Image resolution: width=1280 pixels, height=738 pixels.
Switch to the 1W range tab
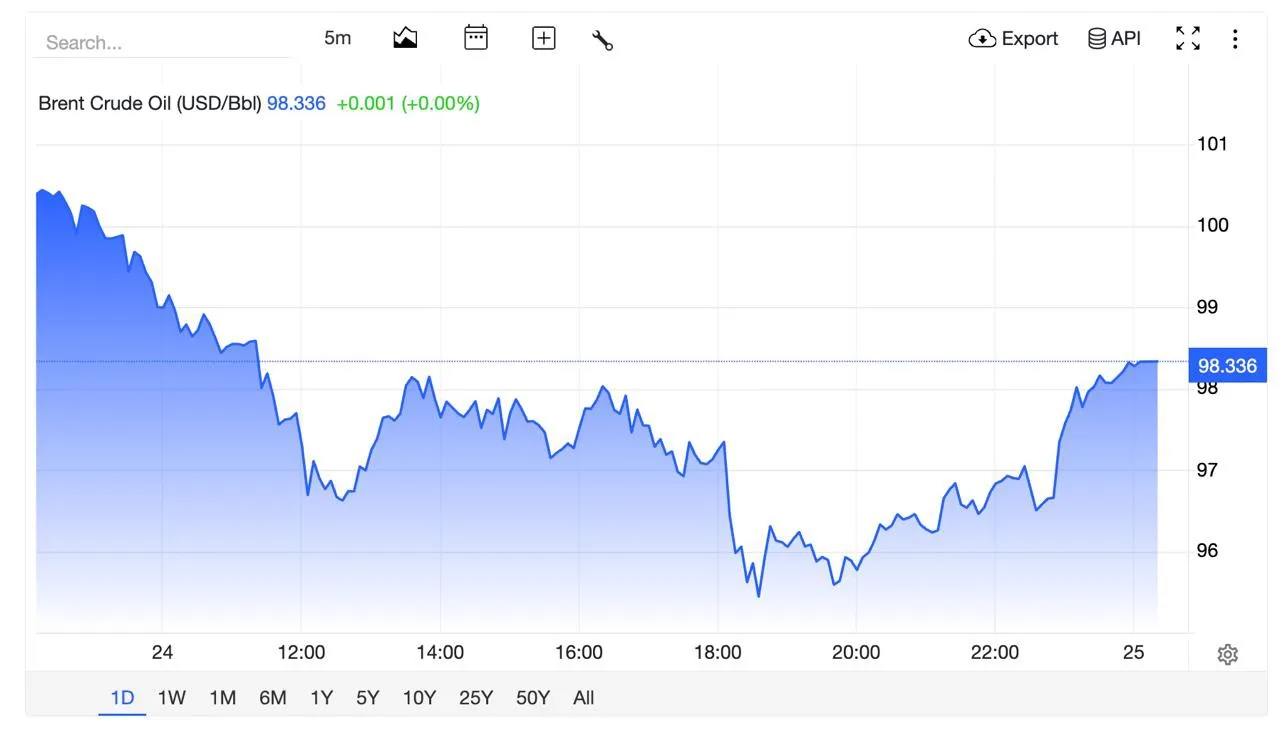(172, 698)
